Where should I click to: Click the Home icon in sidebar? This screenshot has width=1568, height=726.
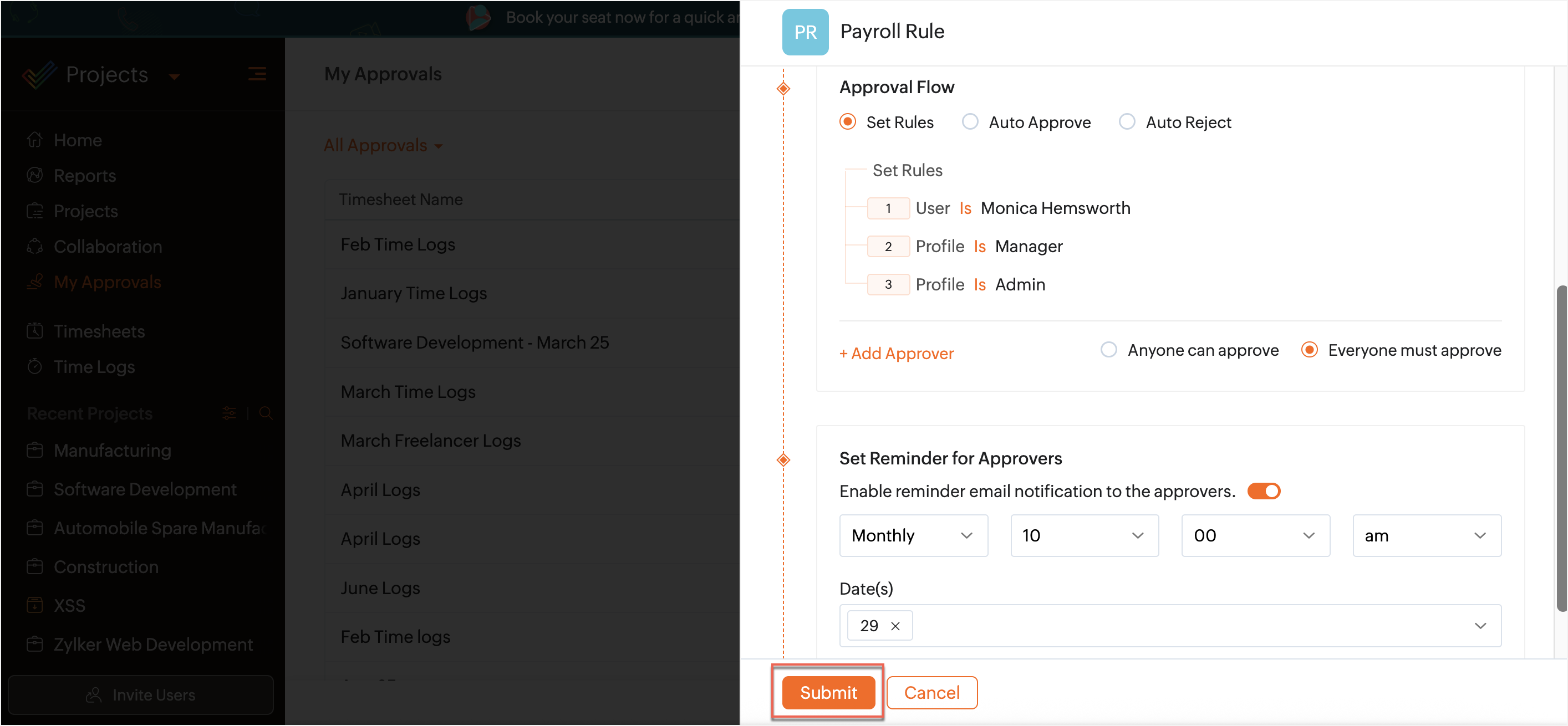pos(35,140)
